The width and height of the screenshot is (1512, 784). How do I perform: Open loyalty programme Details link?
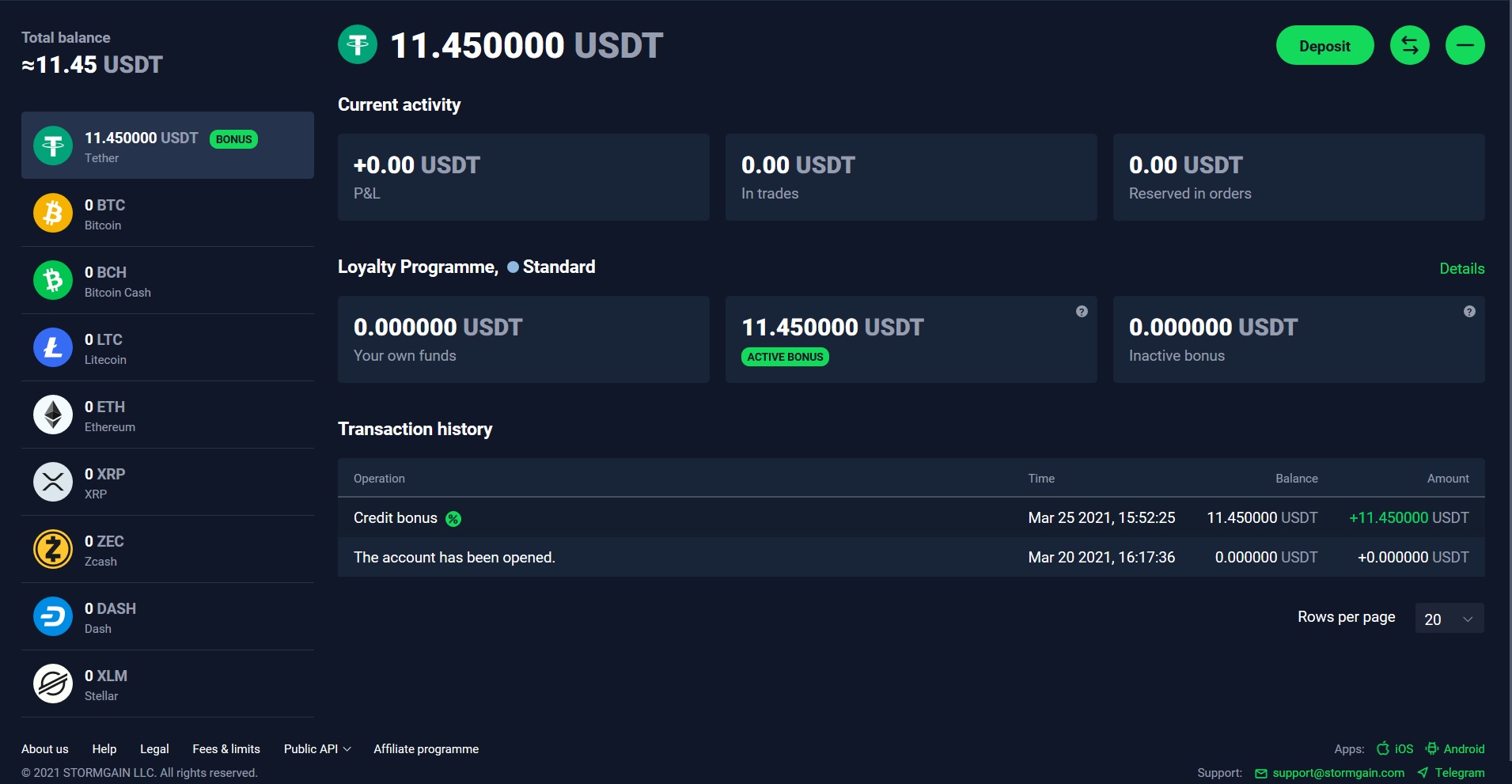(x=1461, y=268)
